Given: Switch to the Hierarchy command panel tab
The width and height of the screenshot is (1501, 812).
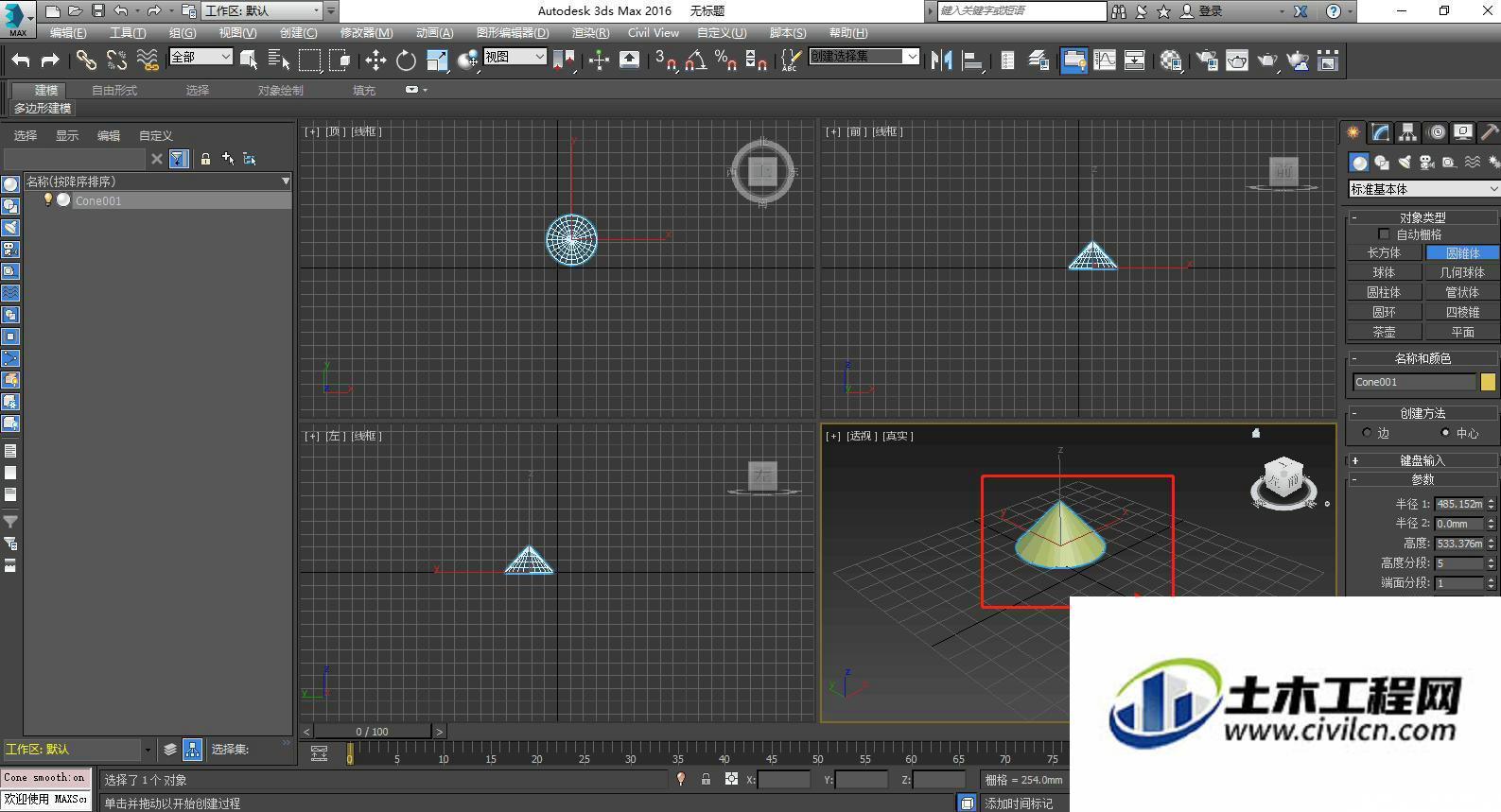Looking at the screenshot, I should coord(1408,132).
